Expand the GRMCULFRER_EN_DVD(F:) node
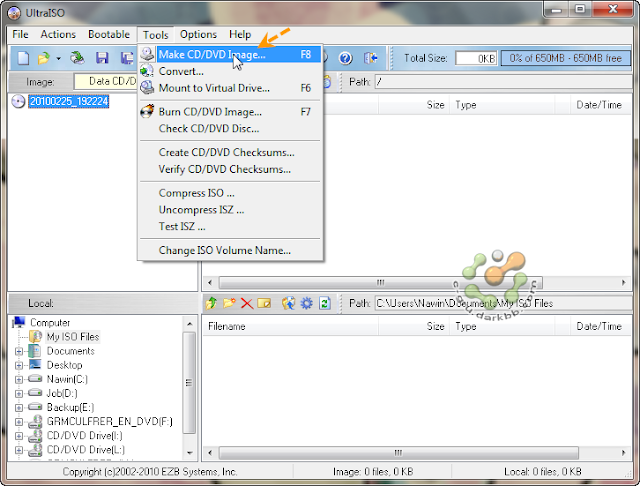The image size is (640, 486). click(x=18, y=422)
